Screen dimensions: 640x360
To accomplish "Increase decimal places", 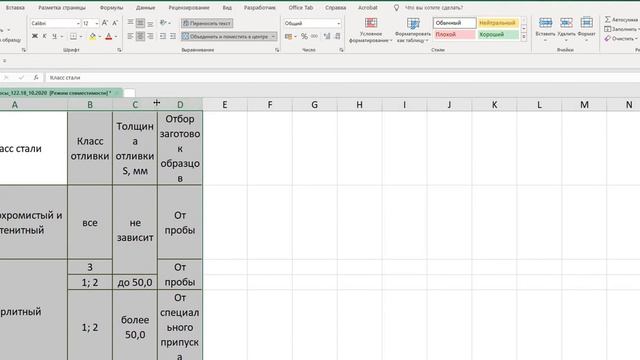I will [327, 36].
